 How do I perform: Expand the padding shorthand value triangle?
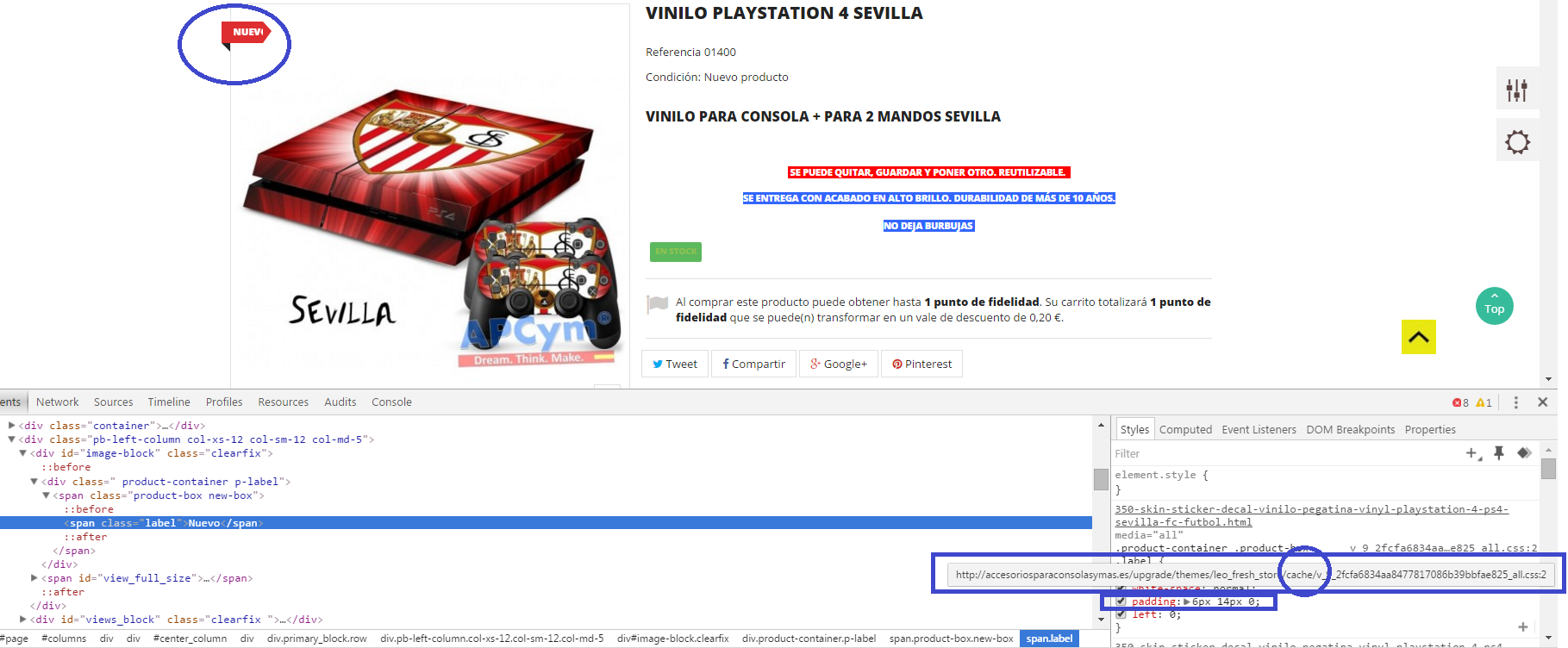tap(1187, 601)
